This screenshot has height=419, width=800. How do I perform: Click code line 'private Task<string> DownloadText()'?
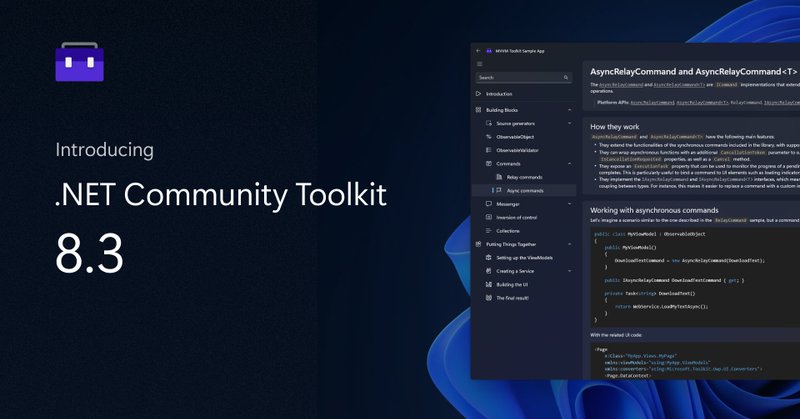click(649, 293)
